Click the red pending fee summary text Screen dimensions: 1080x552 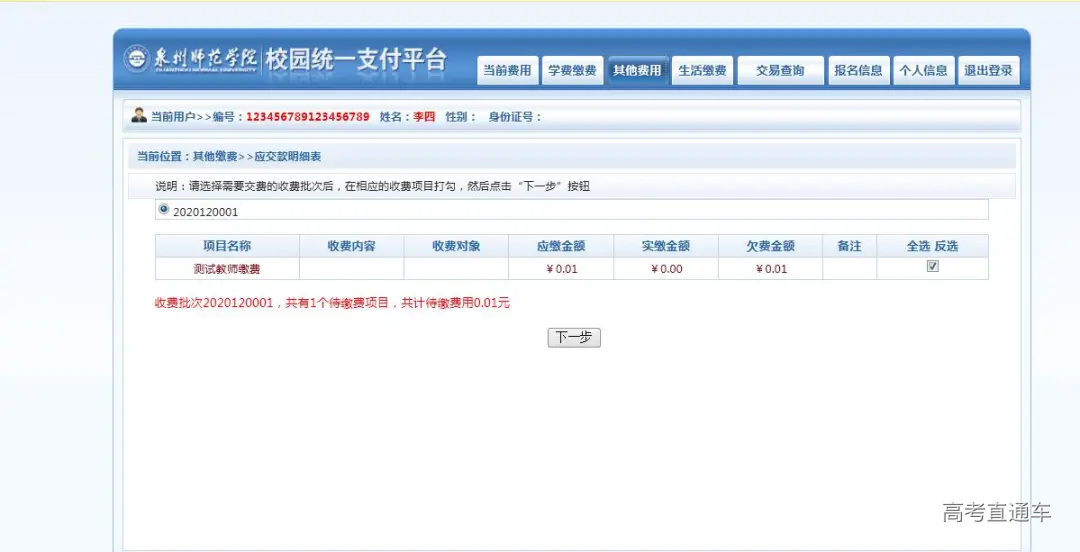coord(332,303)
